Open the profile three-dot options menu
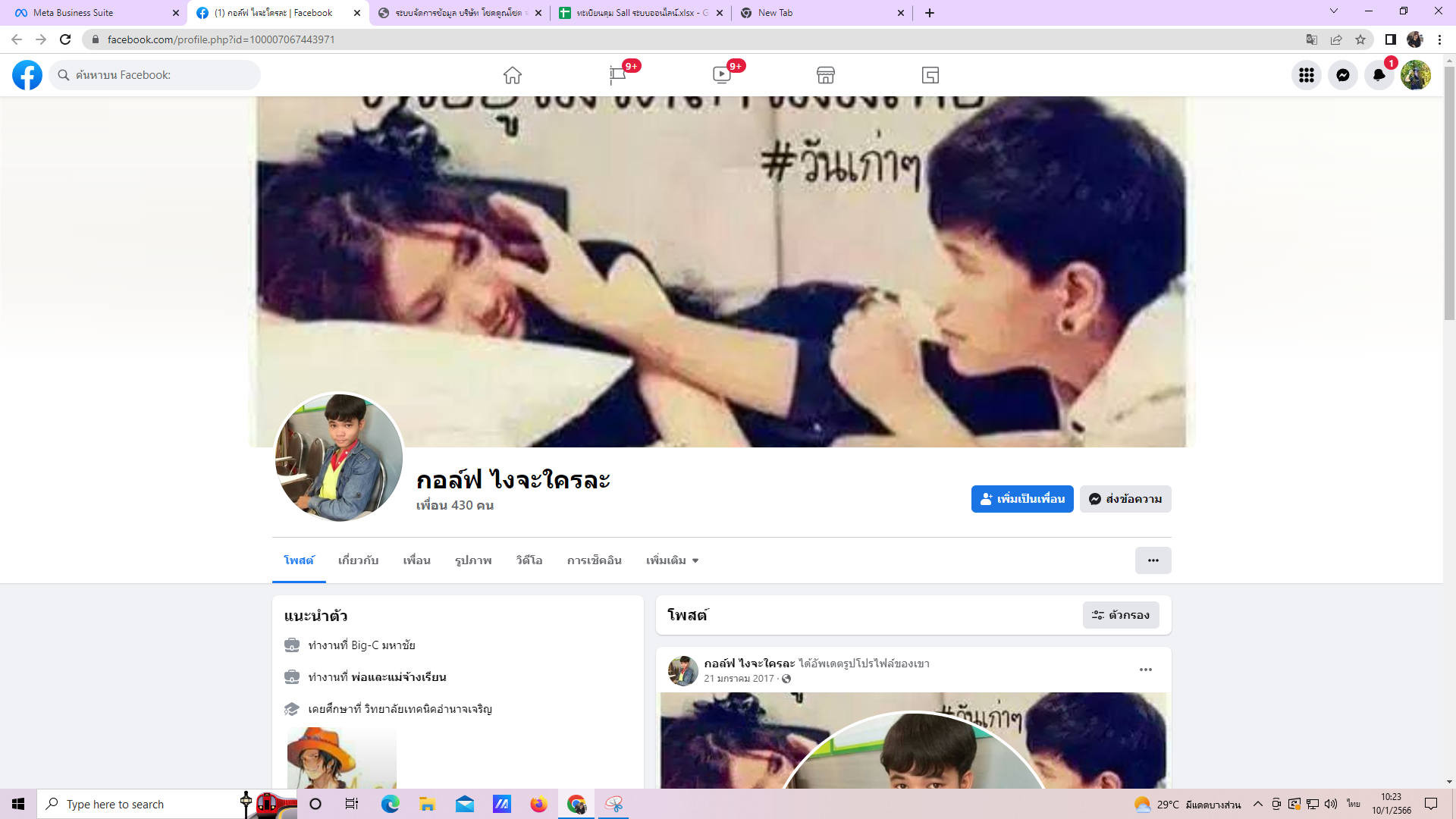 point(1153,560)
